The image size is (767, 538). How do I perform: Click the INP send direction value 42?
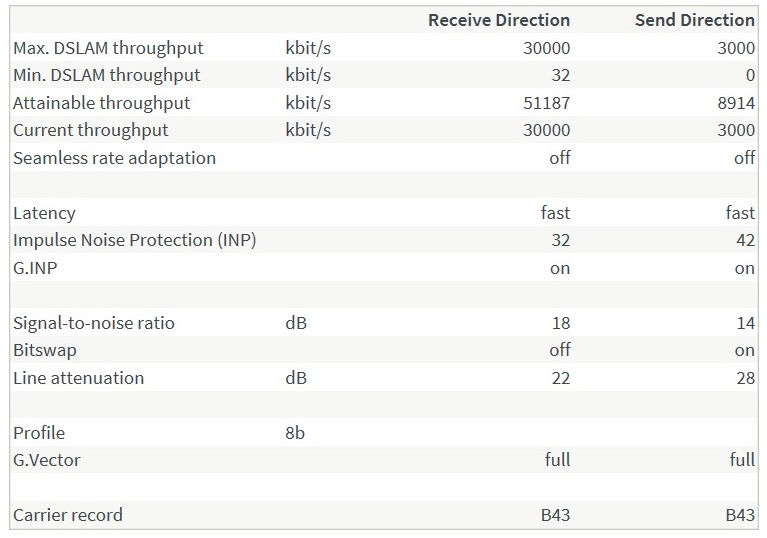point(745,240)
